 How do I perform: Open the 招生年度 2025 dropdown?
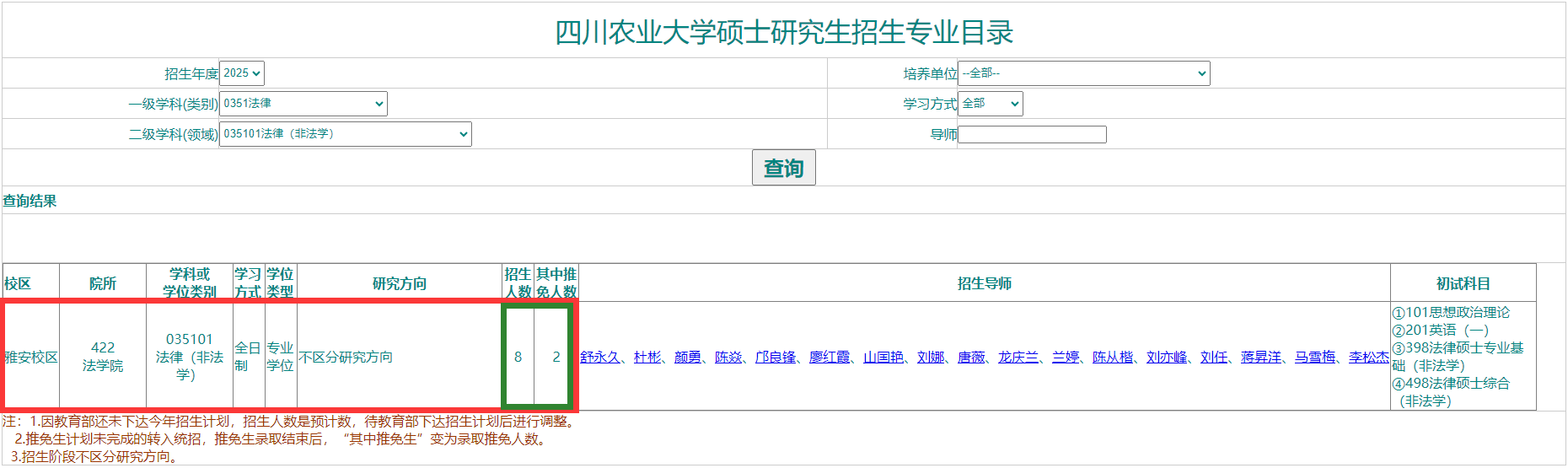[x=241, y=73]
